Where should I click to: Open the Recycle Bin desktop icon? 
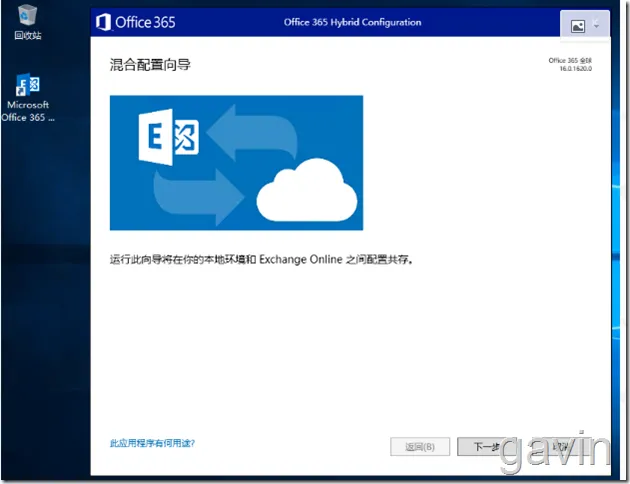pyautogui.click(x=27, y=22)
